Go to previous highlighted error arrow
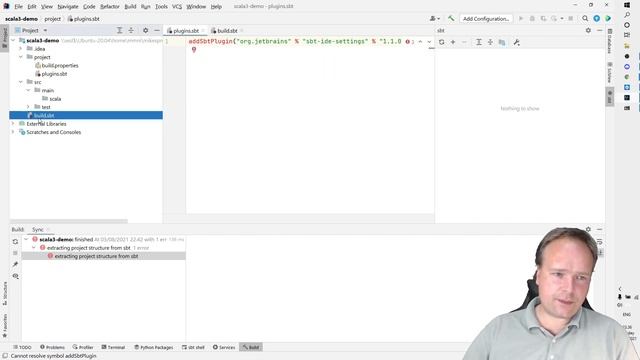The height and width of the screenshot is (360, 640). click(420, 42)
